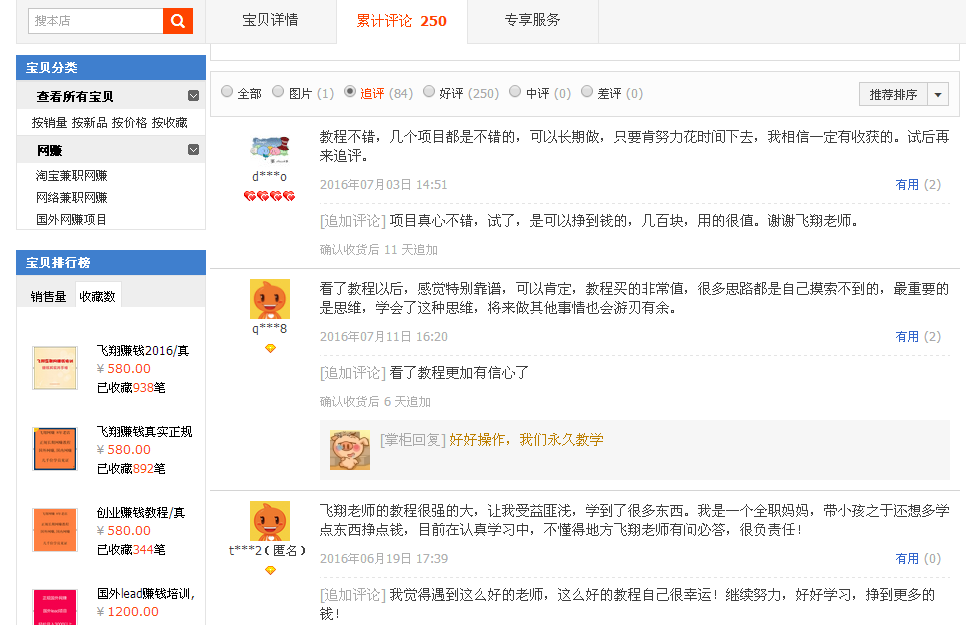The width and height of the screenshot is (966, 625).
Task: Switch to the 专享服务 tab
Action: coord(532,20)
